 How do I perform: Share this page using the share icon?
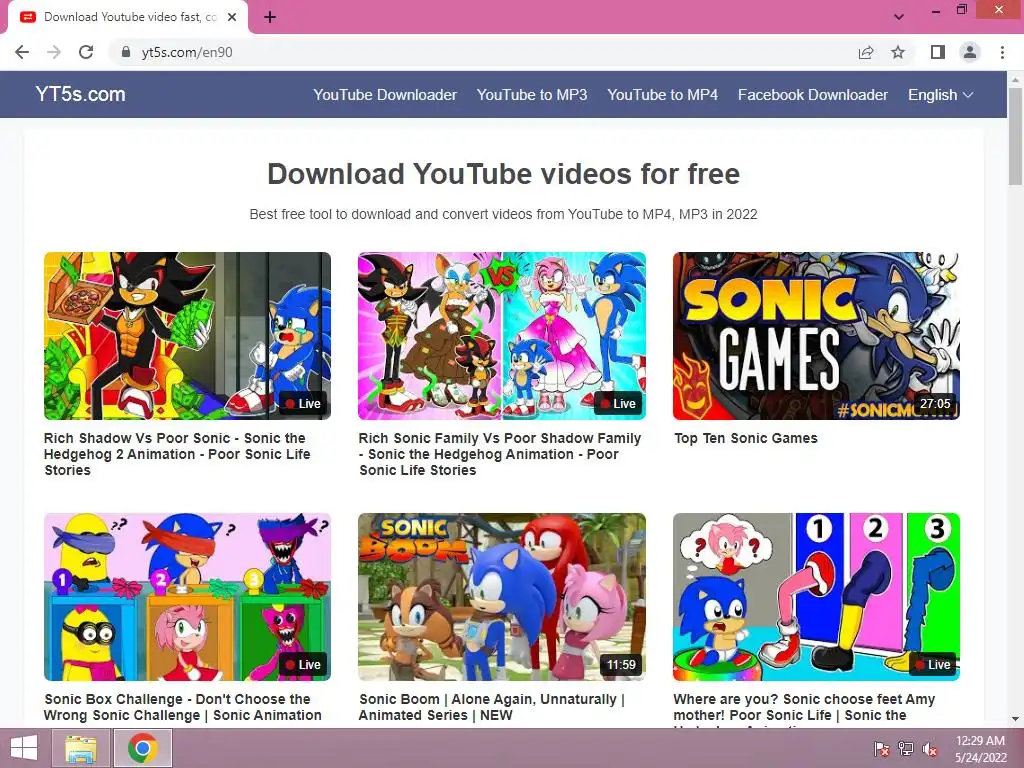(866, 52)
